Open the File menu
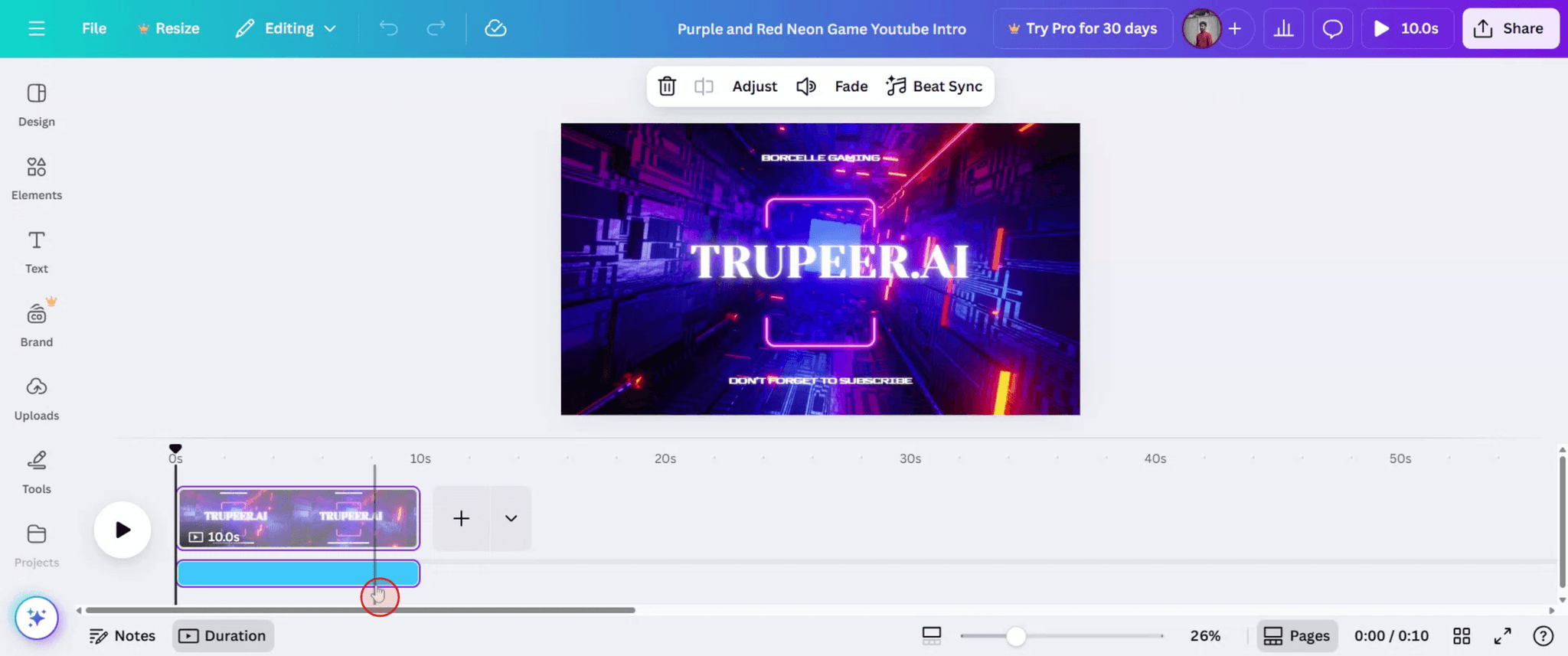Screen dimensions: 1568x656 [x=94, y=28]
